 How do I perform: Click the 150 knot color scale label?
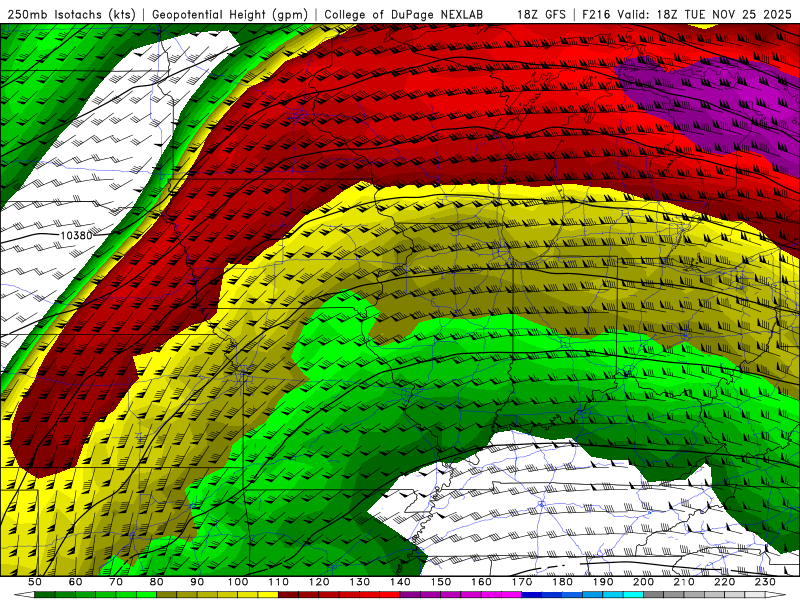tap(440, 582)
